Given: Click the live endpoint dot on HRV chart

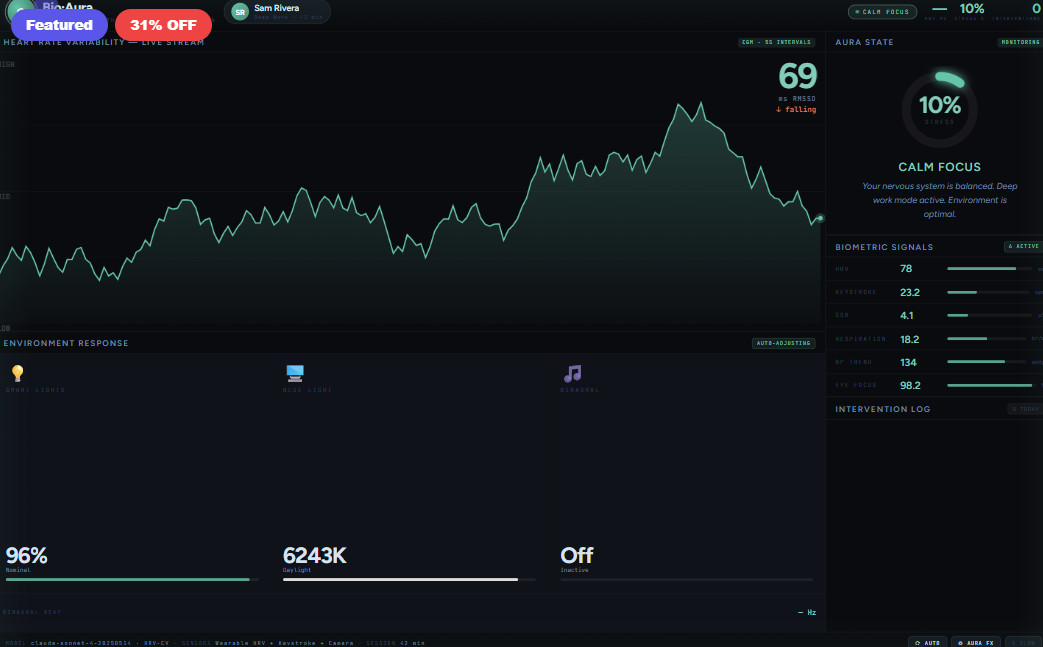Looking at the screenshot, I should [x=820, y=218].
